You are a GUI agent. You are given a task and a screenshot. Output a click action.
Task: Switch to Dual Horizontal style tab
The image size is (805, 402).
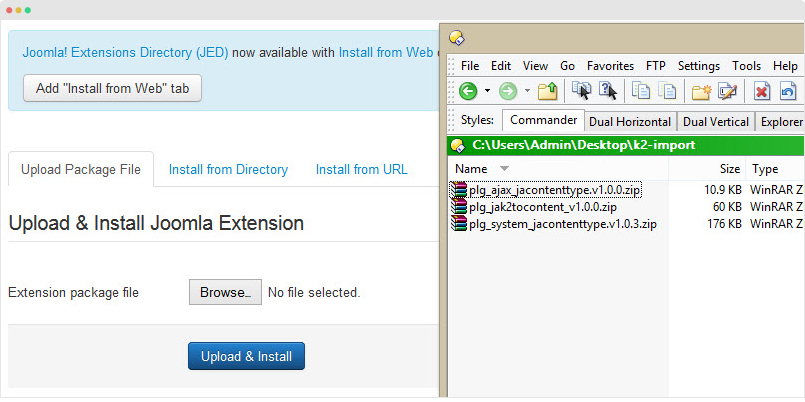(x=630, y=122)
